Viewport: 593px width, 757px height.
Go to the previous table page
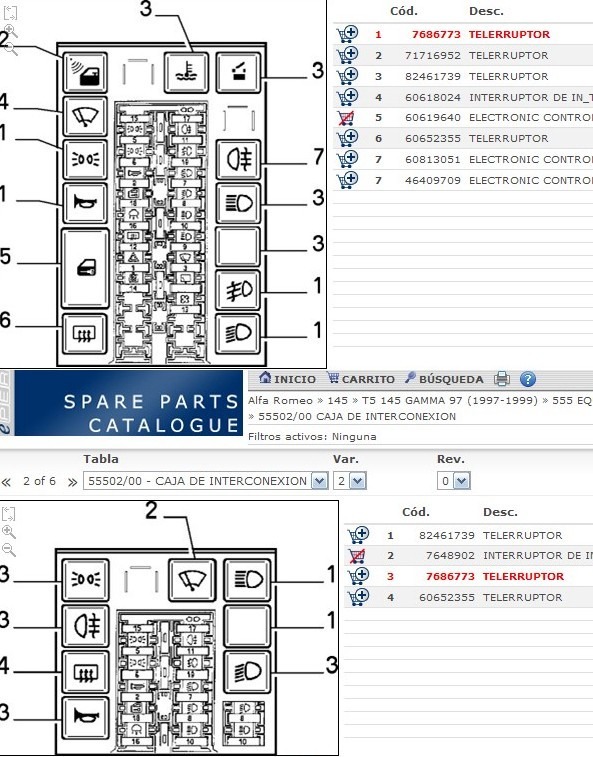6,482
